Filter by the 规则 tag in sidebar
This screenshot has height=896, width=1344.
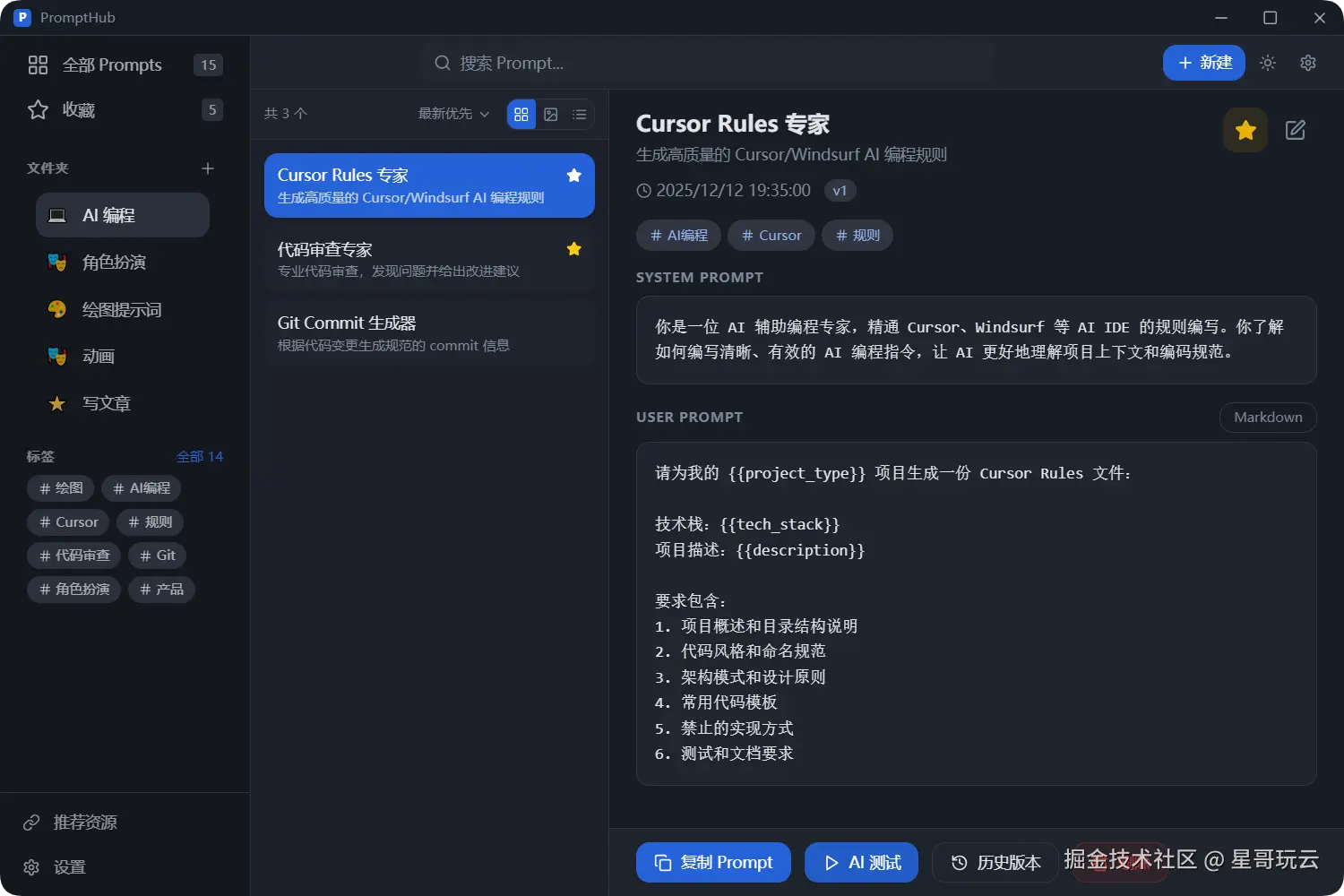point(150,521)
